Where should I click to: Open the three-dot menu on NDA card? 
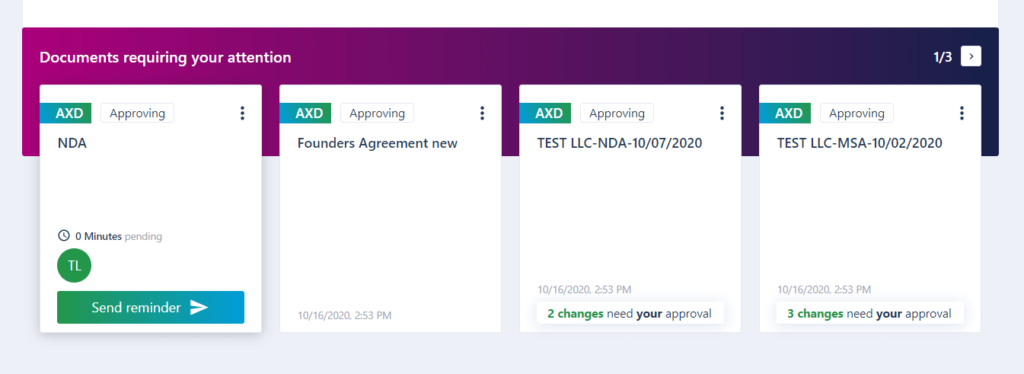(x=242, y=113)
